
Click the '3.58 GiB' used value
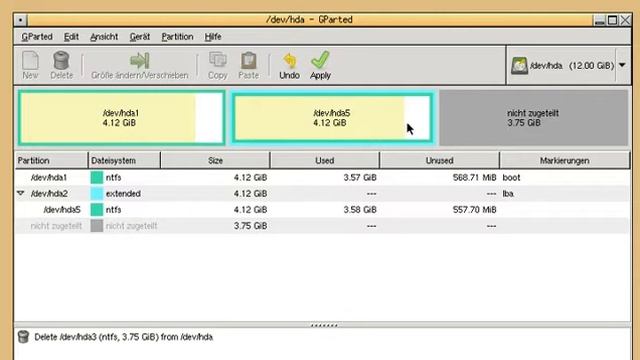tap(360, 210)
